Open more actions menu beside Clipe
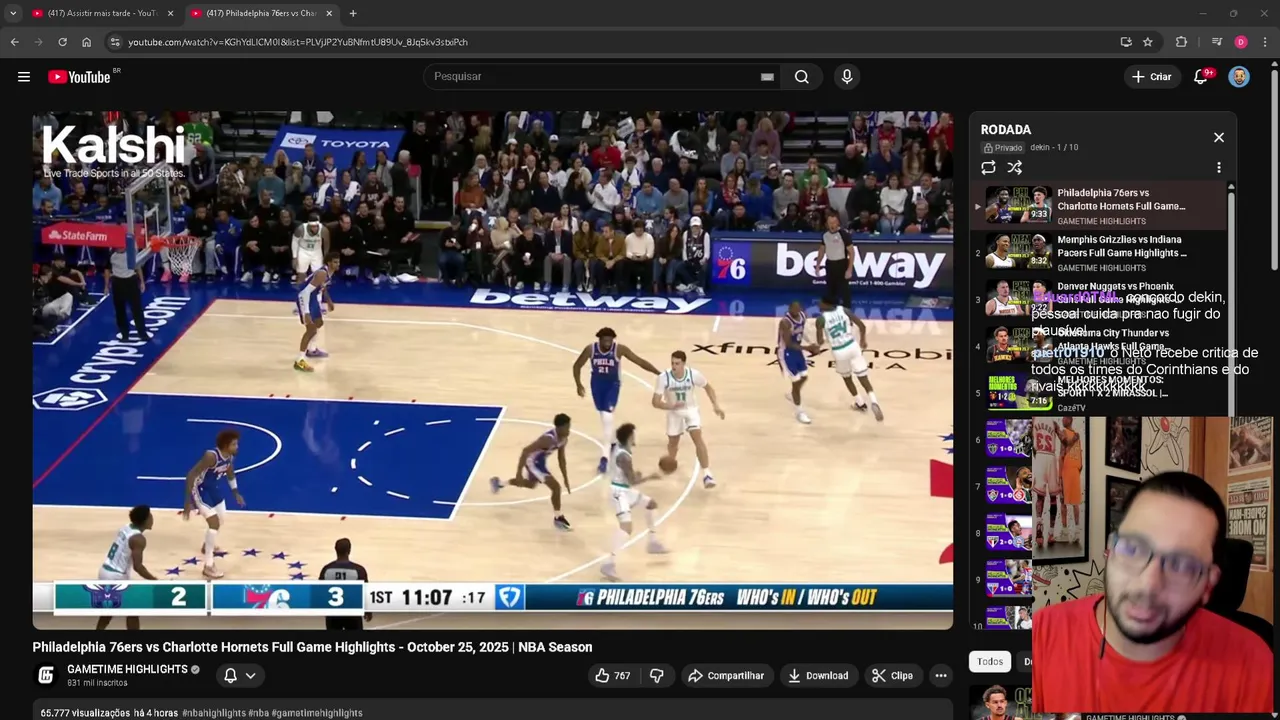1280x720 pixels. [940, 676]
